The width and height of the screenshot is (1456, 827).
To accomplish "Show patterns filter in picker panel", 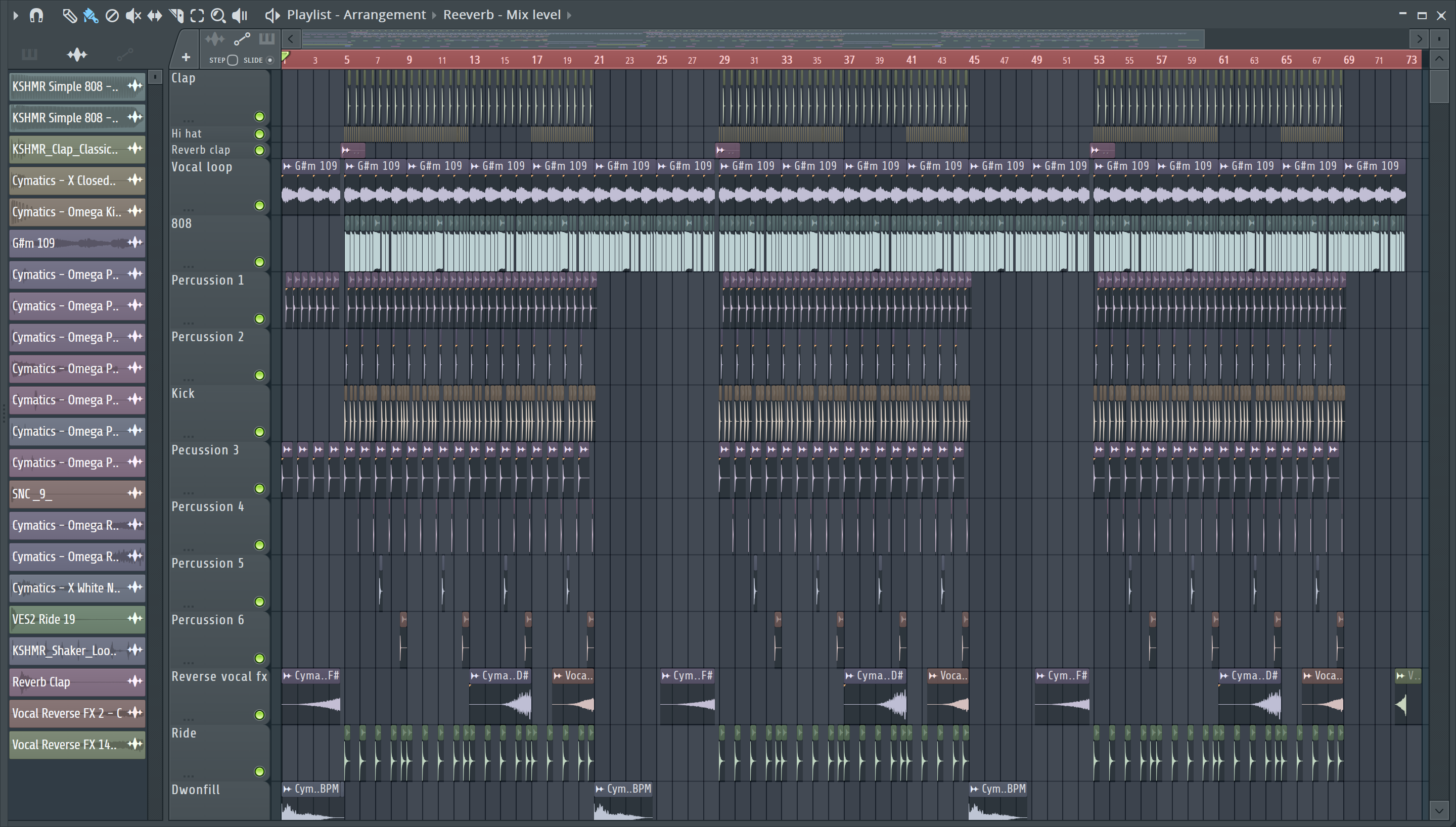I will point(29,55).
